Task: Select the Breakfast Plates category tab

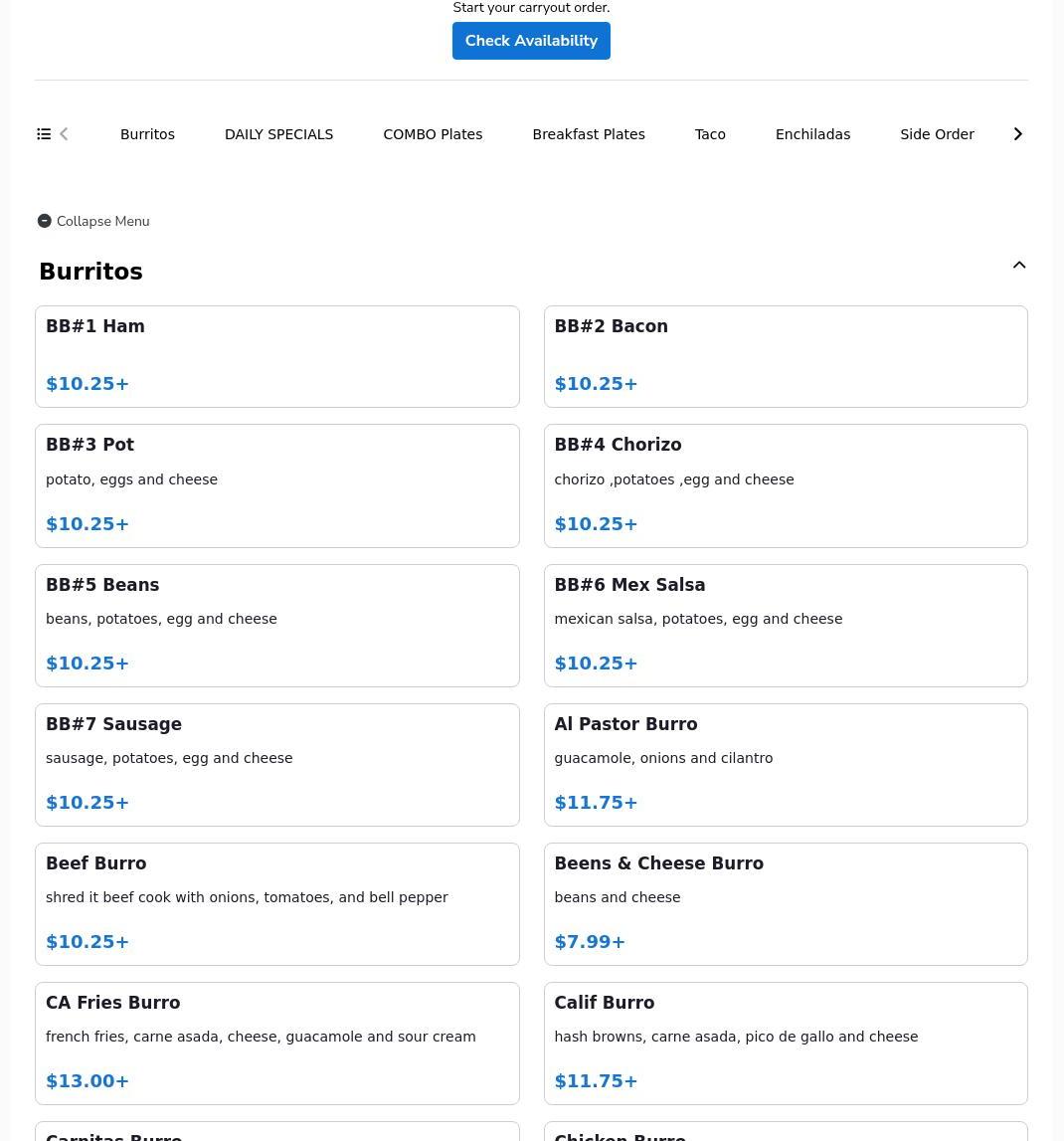Action: pos(589,134)
